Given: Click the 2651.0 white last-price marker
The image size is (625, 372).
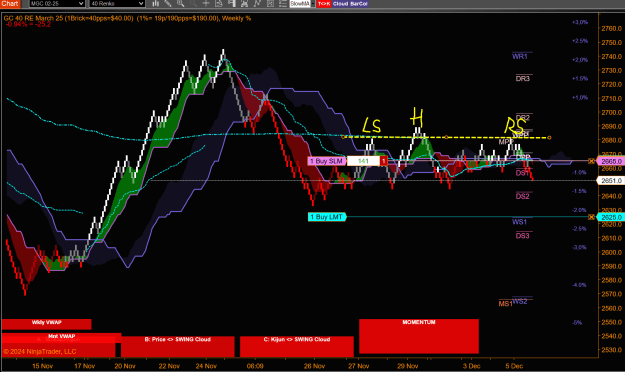Looking at the screenshot, I should point(611,181).
